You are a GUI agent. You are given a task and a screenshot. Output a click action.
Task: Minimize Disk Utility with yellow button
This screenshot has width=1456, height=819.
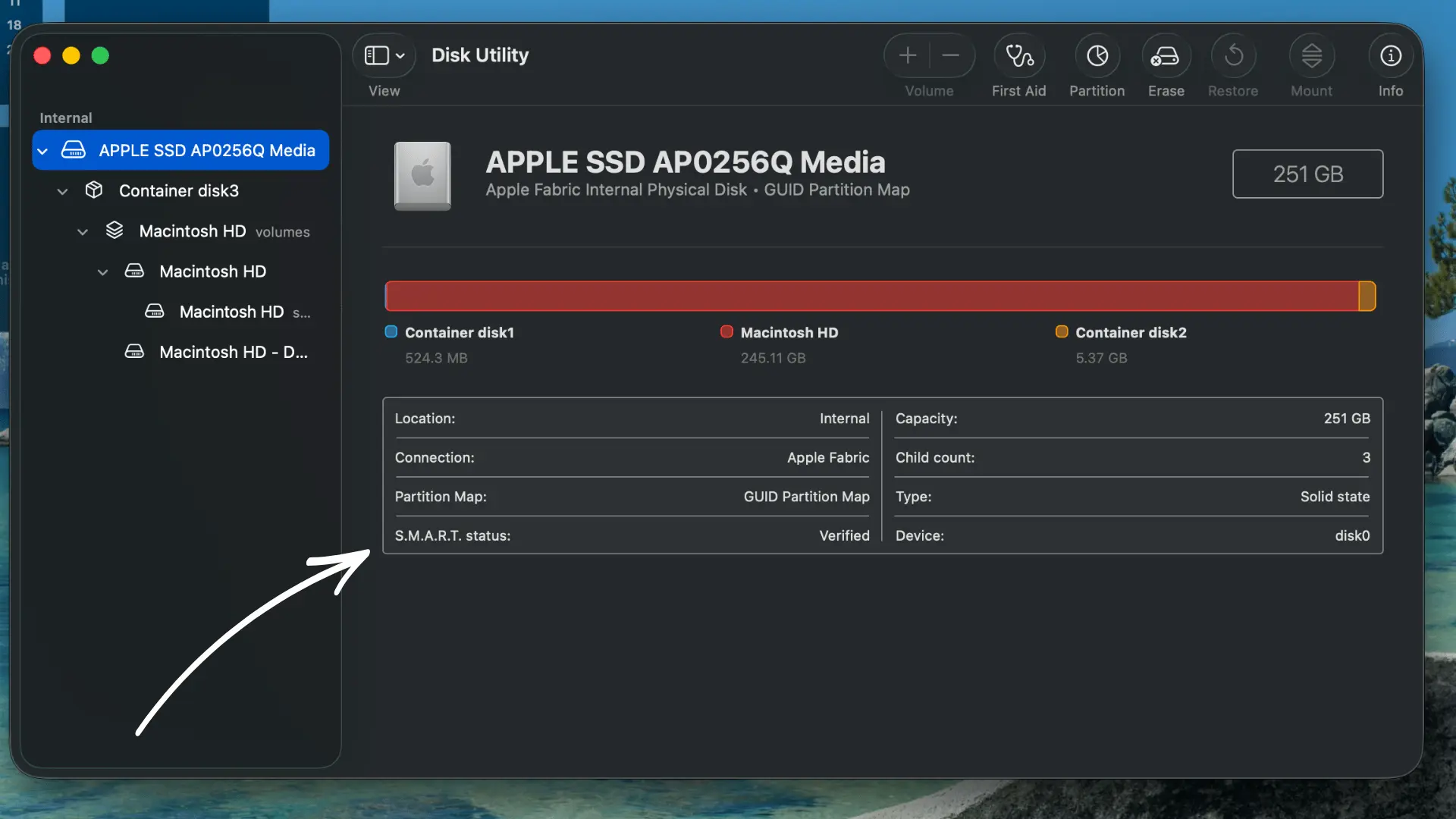click(71, 55)
